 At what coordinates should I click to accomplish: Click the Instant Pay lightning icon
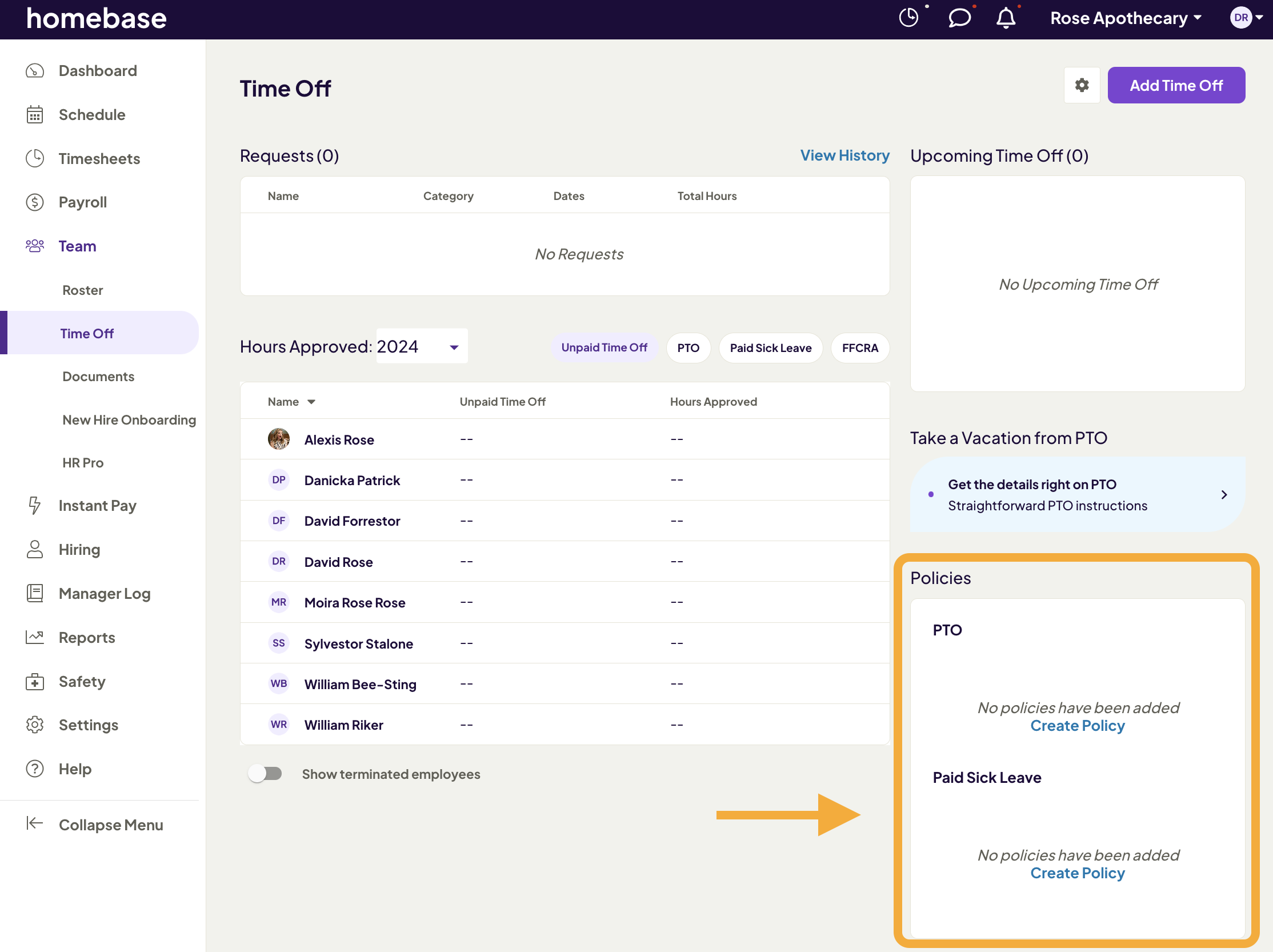tap(34, 505)
